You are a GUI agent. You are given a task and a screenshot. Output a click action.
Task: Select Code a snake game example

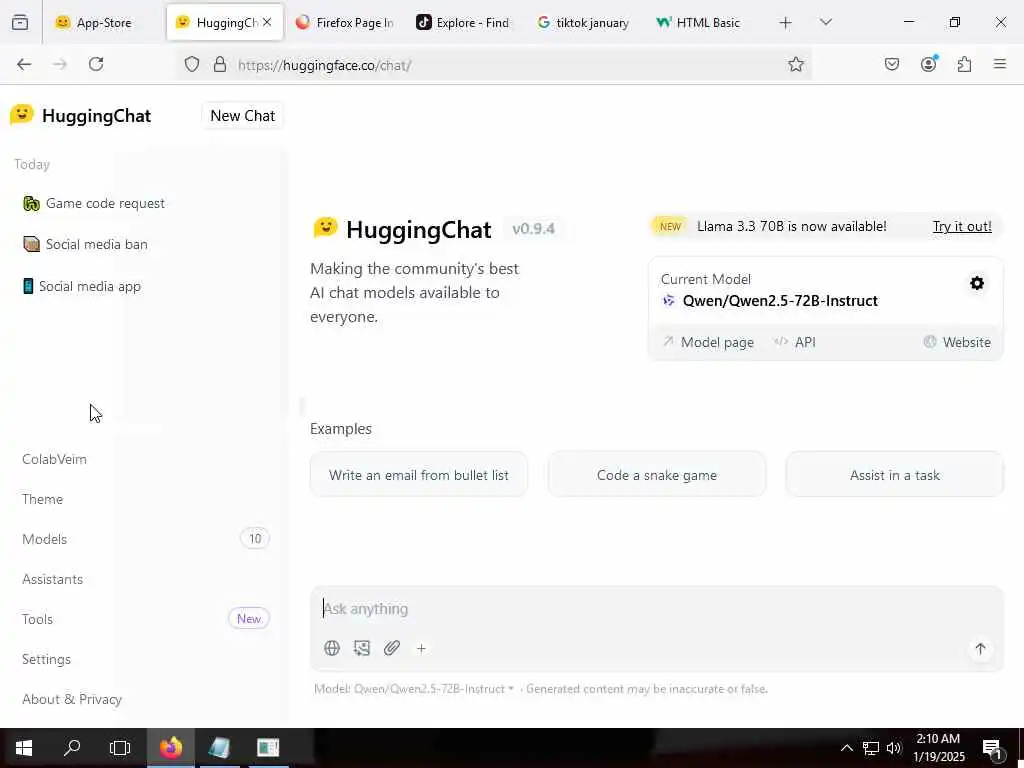click(x=656, y=475)
